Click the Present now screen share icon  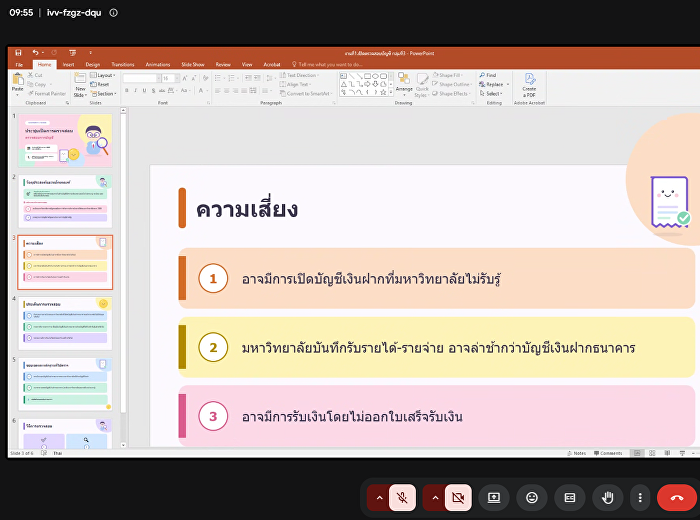tap(494, 497)
